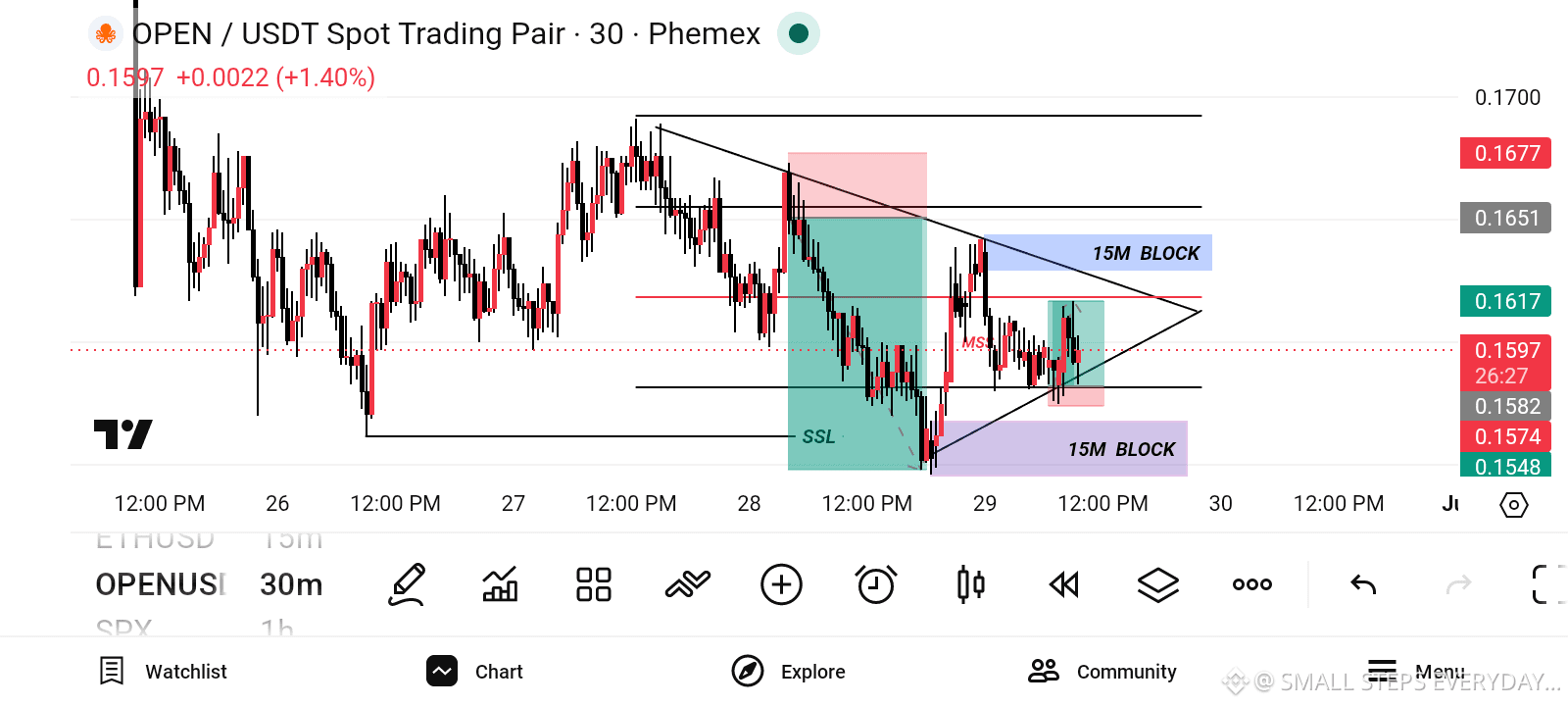1568x706 pixels.
Task: Select the MSS red text label
Action: (x=976, y=342)
